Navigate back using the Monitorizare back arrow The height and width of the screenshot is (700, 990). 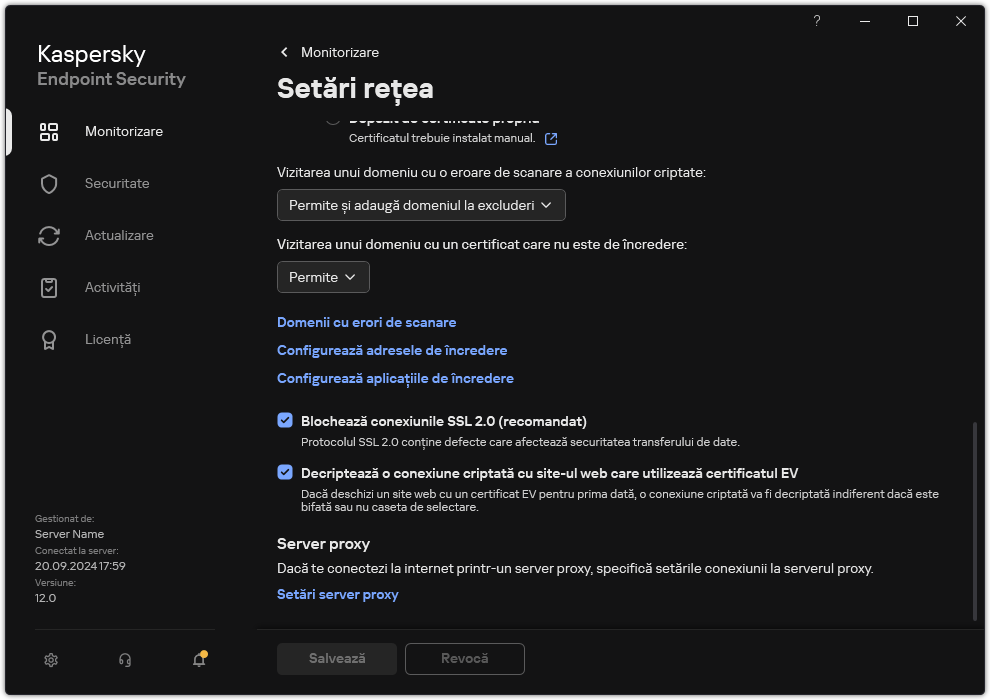coord(284,52)
